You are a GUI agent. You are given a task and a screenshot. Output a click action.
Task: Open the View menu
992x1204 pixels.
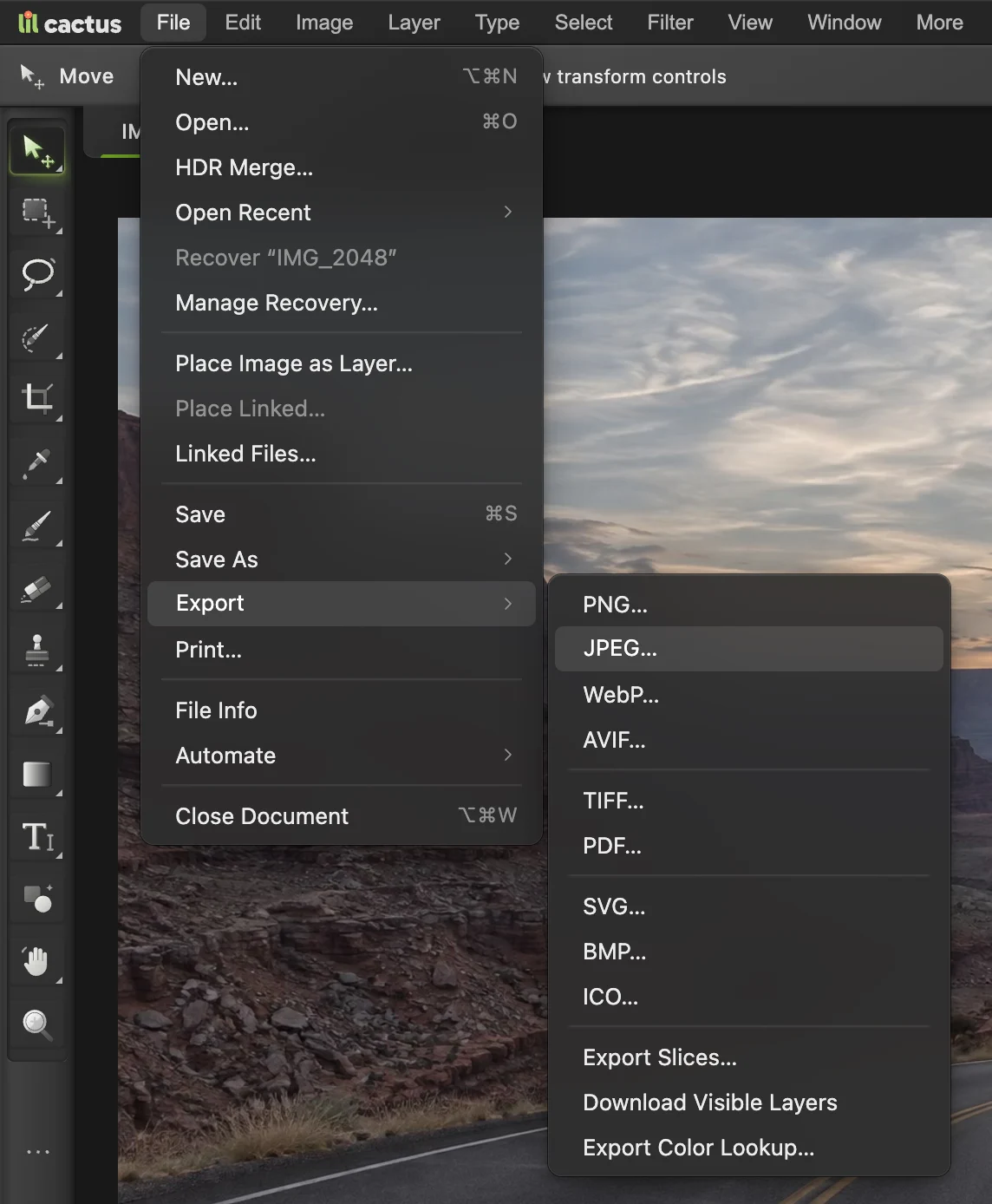(750, 23)
